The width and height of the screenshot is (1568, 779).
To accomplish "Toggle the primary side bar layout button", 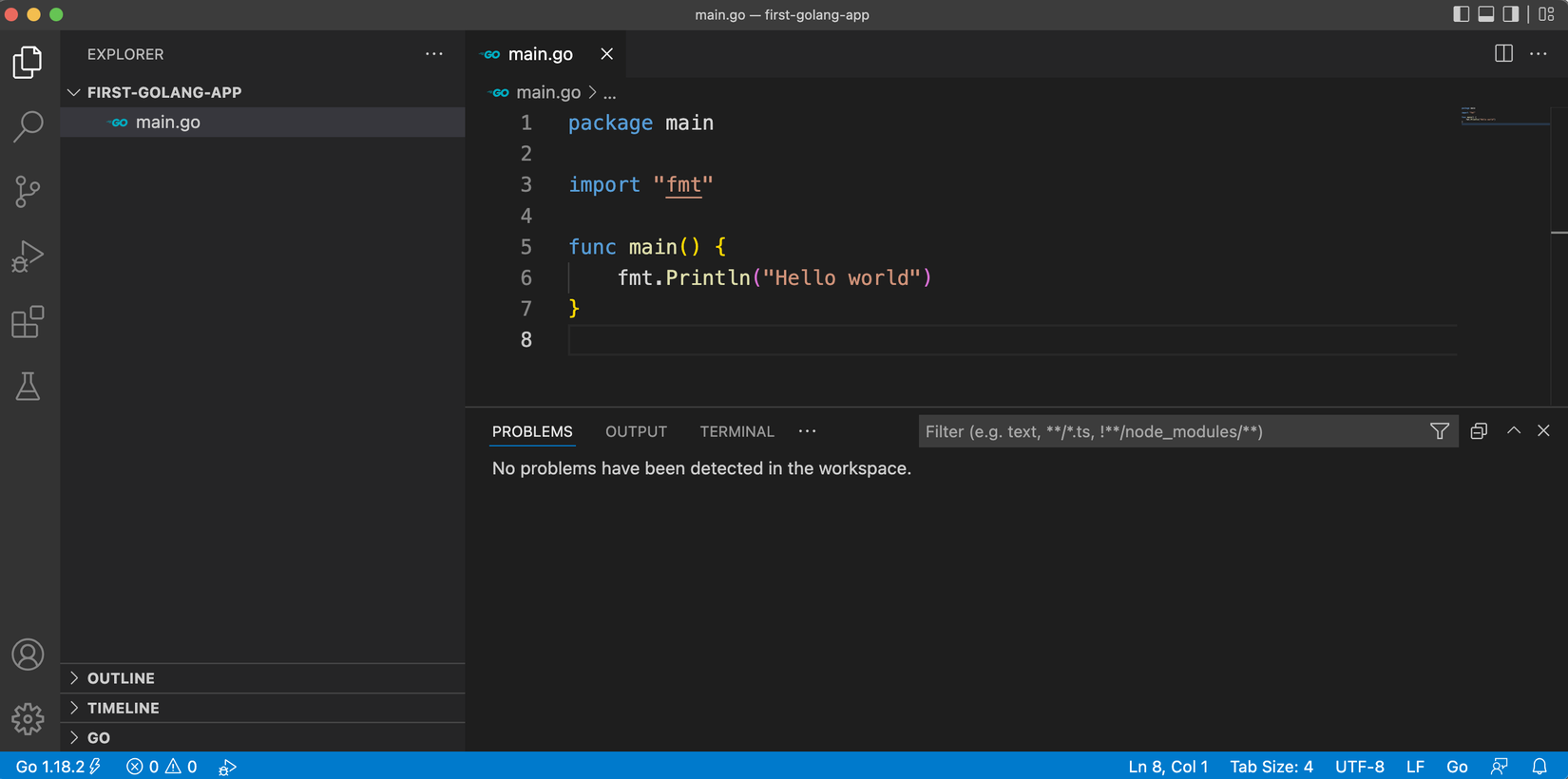I will pos(1462,14).
